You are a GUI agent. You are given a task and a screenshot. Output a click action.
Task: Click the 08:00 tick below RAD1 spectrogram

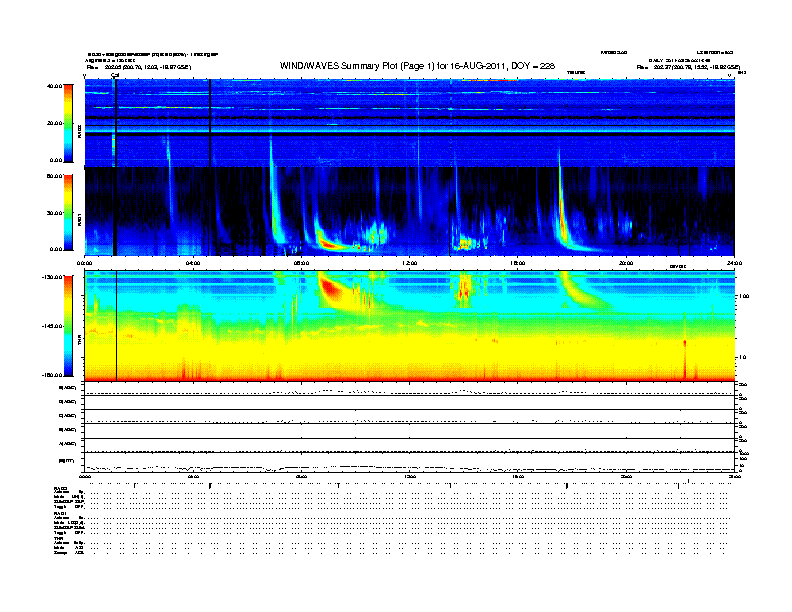(x=301, y=263)
